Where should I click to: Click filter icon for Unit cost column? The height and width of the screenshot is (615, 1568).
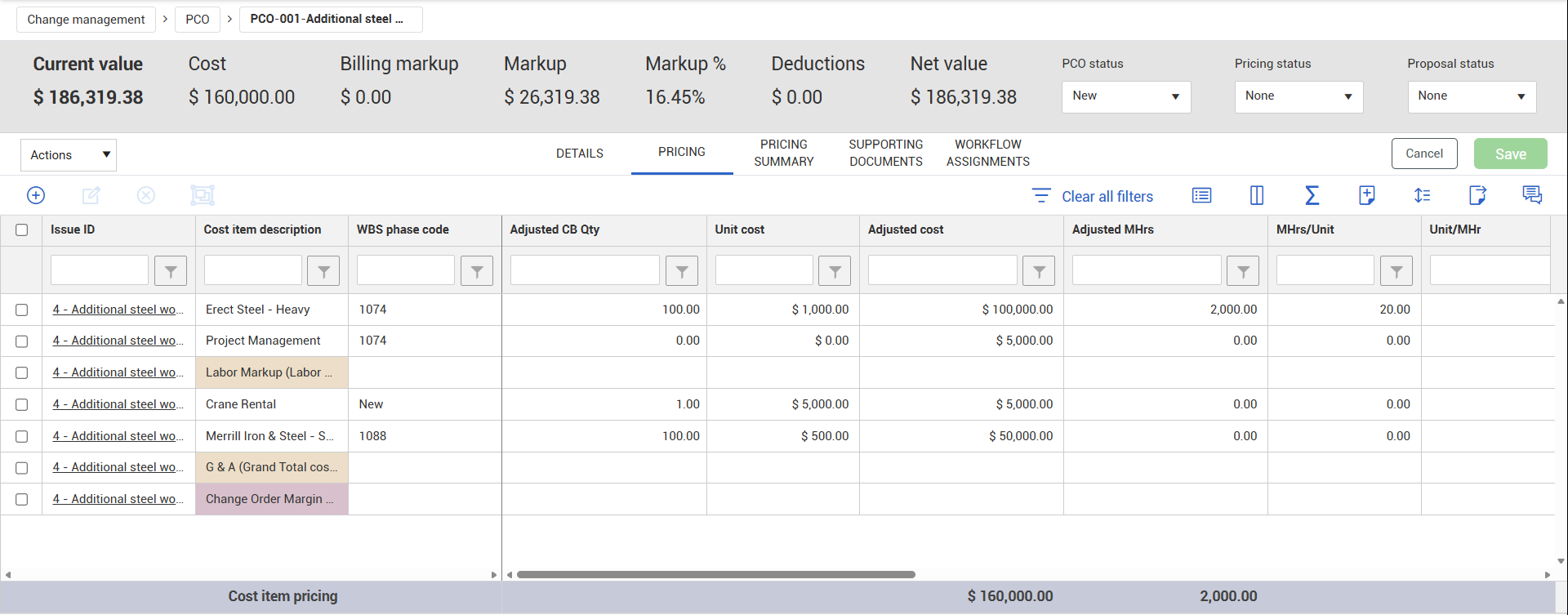click(x=835, y=271)
